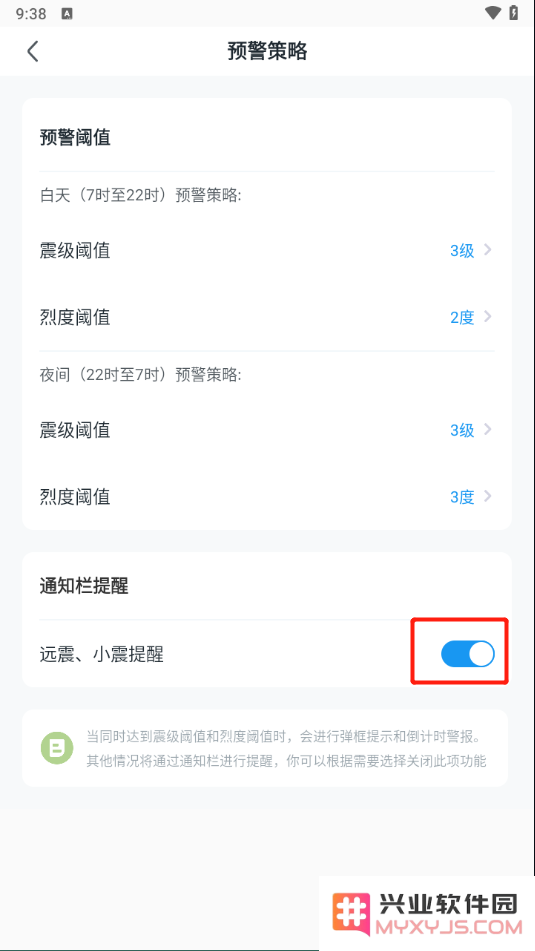The image size is (535, 951).
Task: Tap the back arrow icon
Action: pos(33,52)
